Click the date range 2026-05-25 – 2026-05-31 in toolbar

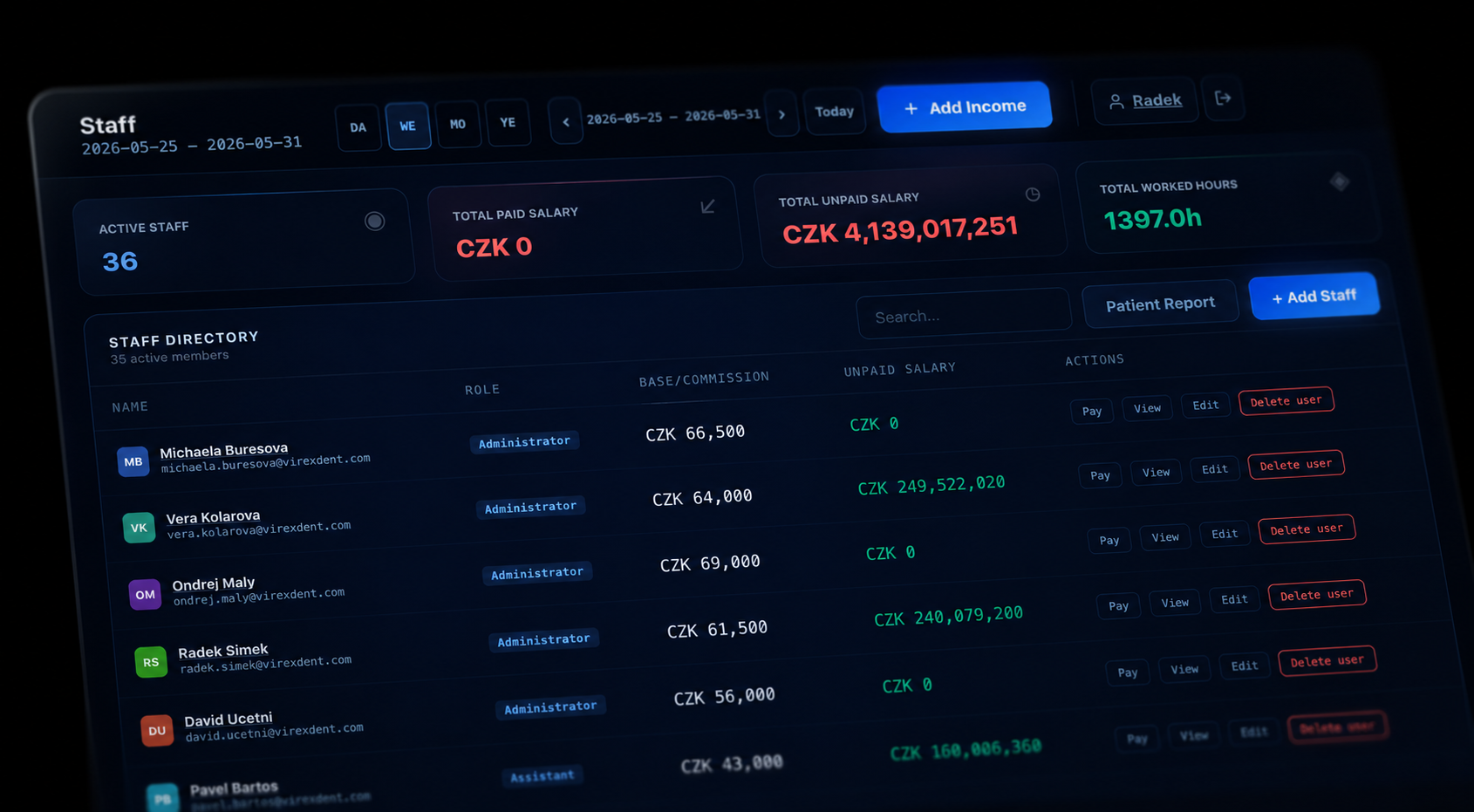point(673,117)
